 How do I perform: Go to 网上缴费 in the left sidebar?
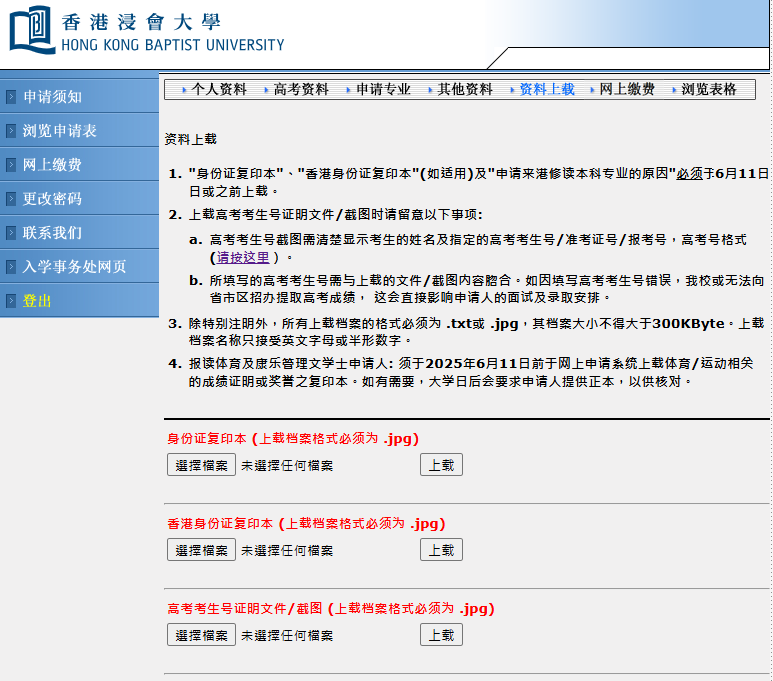(x=52, y=165)
